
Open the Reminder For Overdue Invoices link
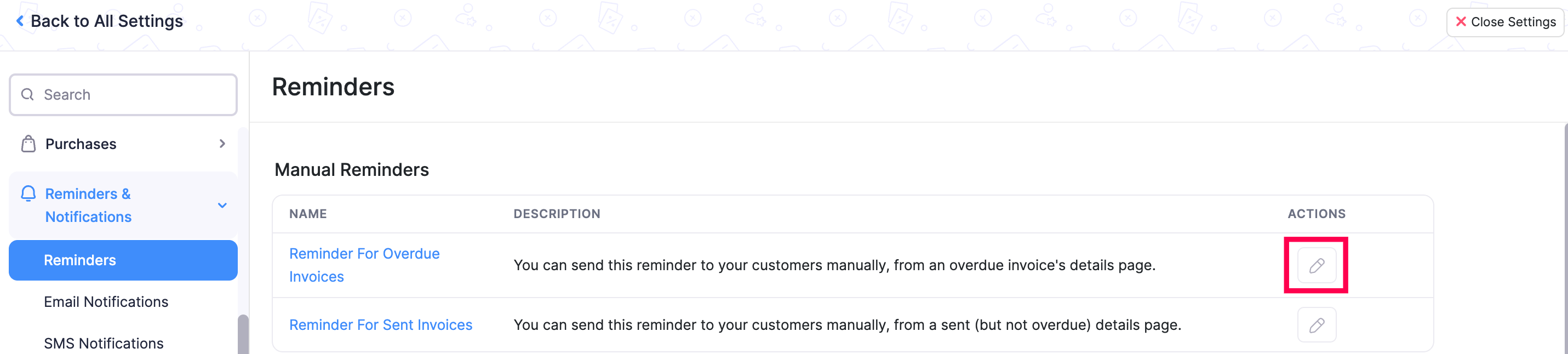click(364, 265)
